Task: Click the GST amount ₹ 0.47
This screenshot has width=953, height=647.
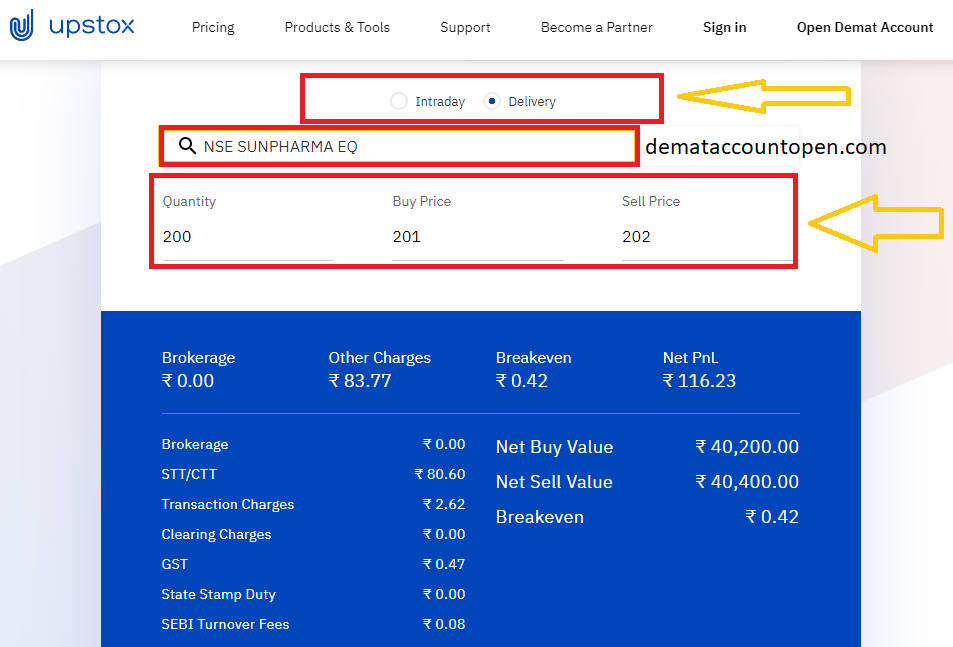Action: point(444,564)
